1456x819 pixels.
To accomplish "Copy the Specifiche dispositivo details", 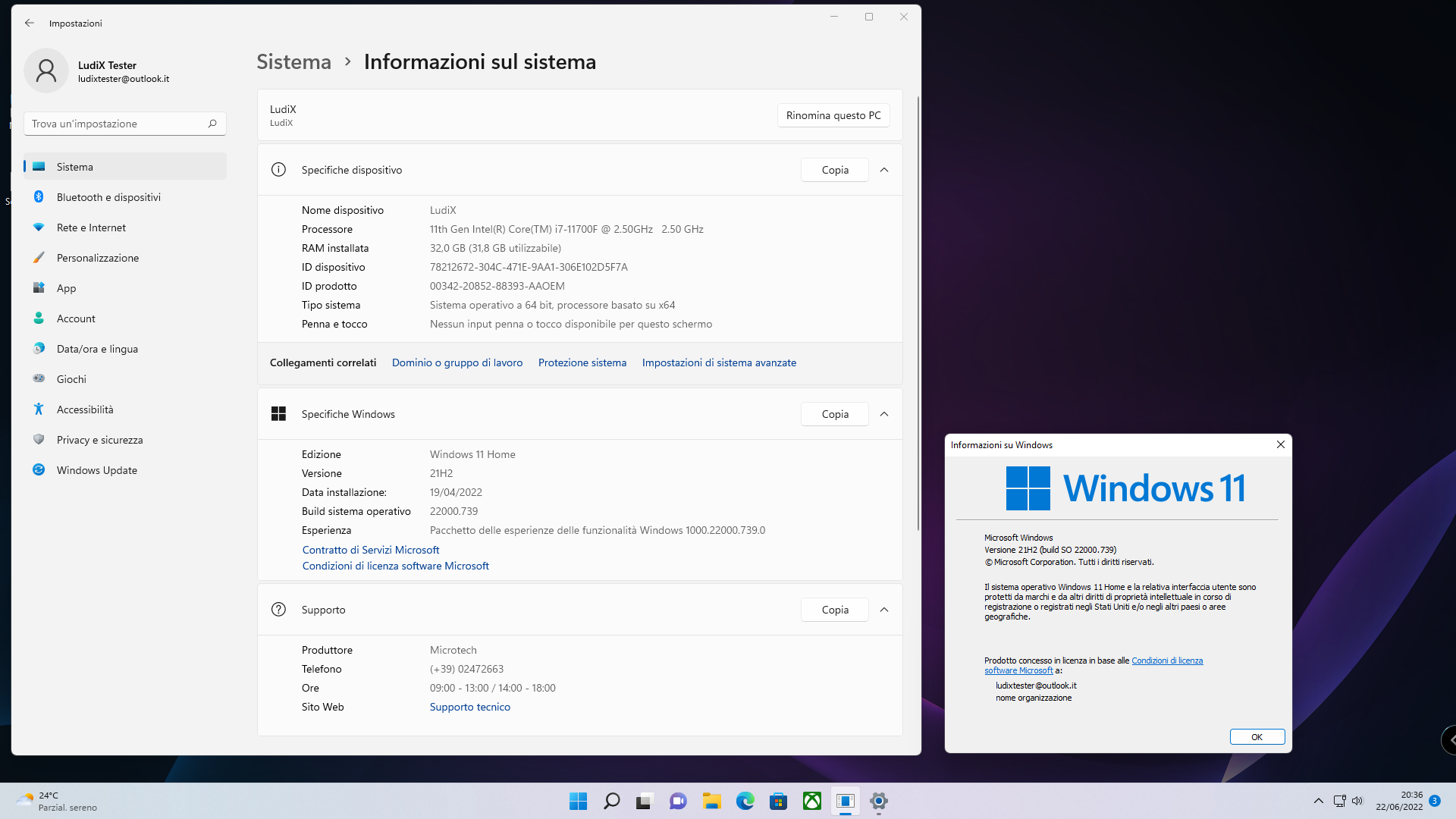I will point(835,170).
